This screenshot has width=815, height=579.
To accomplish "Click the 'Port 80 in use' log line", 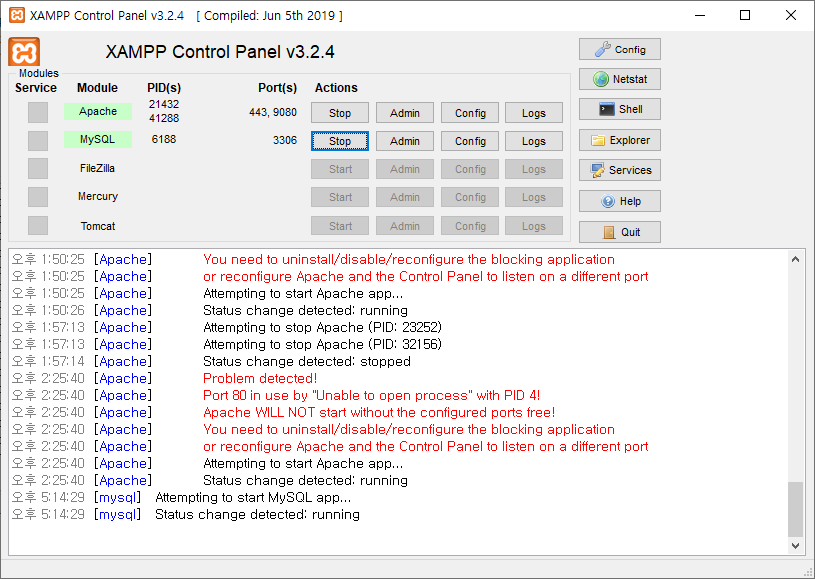I will point(372,395).
